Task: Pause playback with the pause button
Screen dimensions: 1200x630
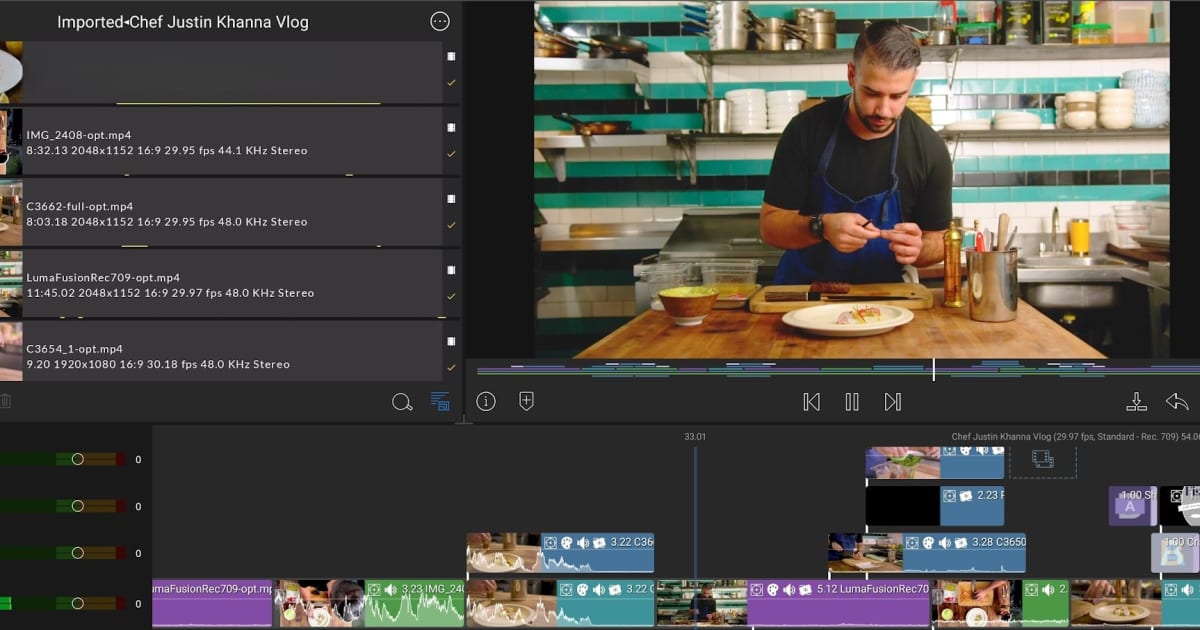Action: [x=851, y=401]
